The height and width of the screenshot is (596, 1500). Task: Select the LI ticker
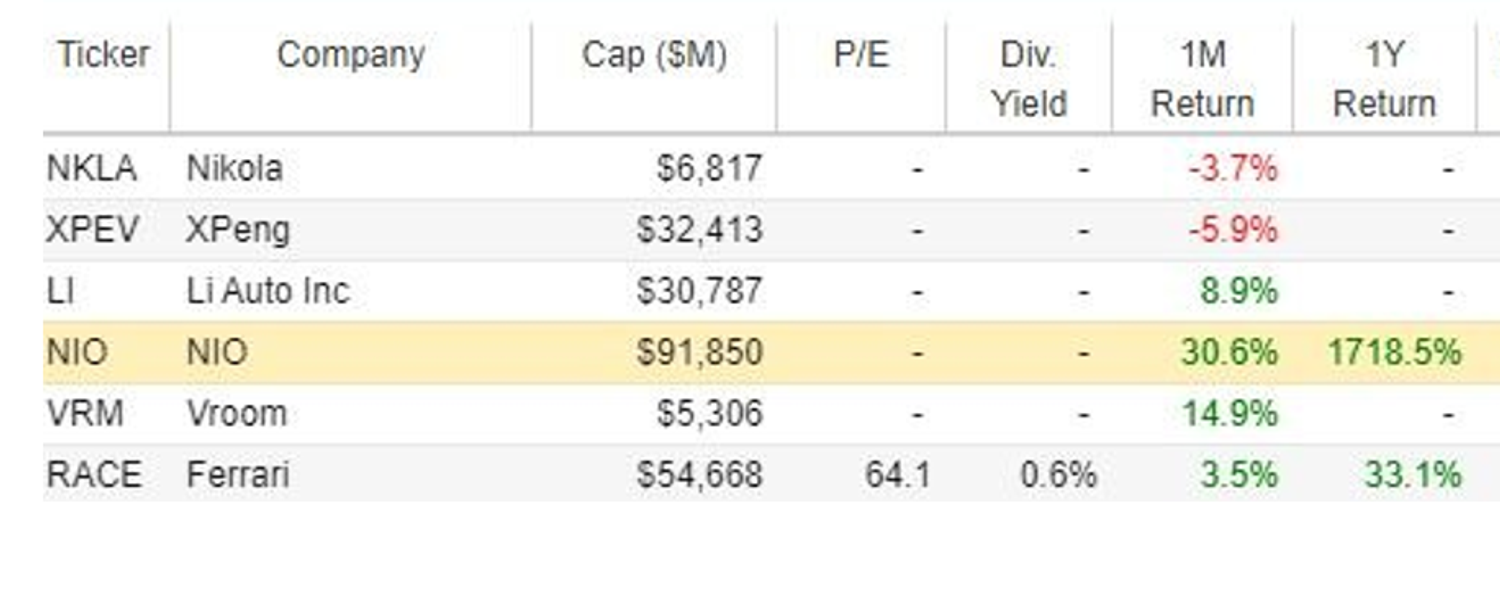click(60, 291)
